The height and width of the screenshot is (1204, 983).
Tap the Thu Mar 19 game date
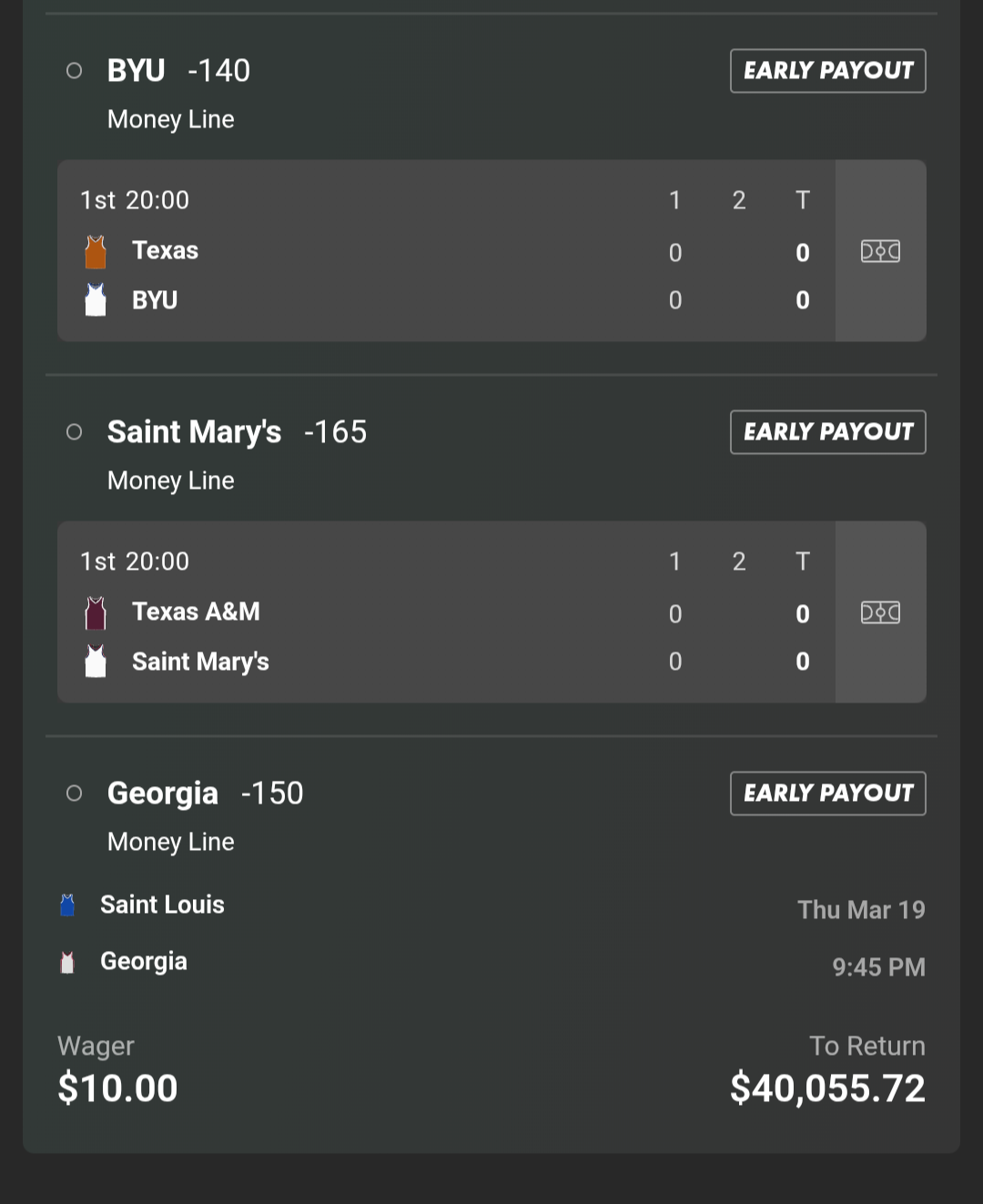pos(860,910)
